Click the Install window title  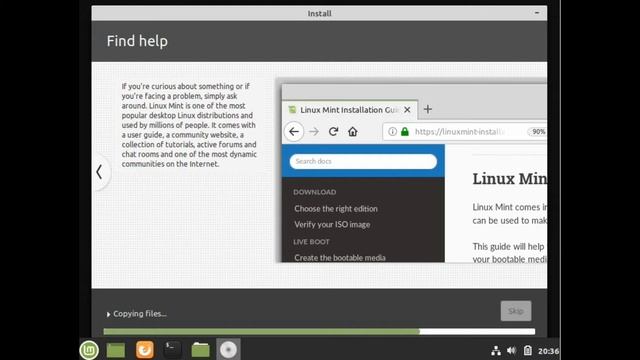click(320, 13)
